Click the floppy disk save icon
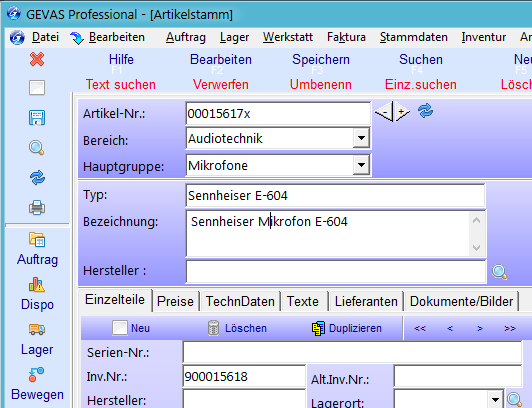Image resolution: width=532 pixels, height=408 pixels. coord(37,118)
